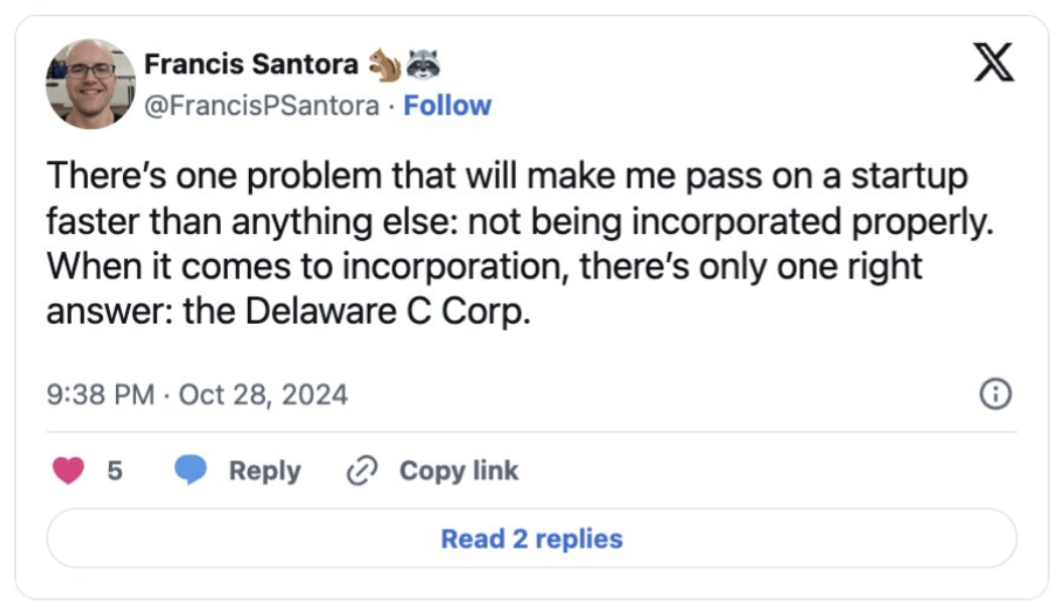1060x616 pixels.
Task: Click the Copy link text
Action: 458,470
